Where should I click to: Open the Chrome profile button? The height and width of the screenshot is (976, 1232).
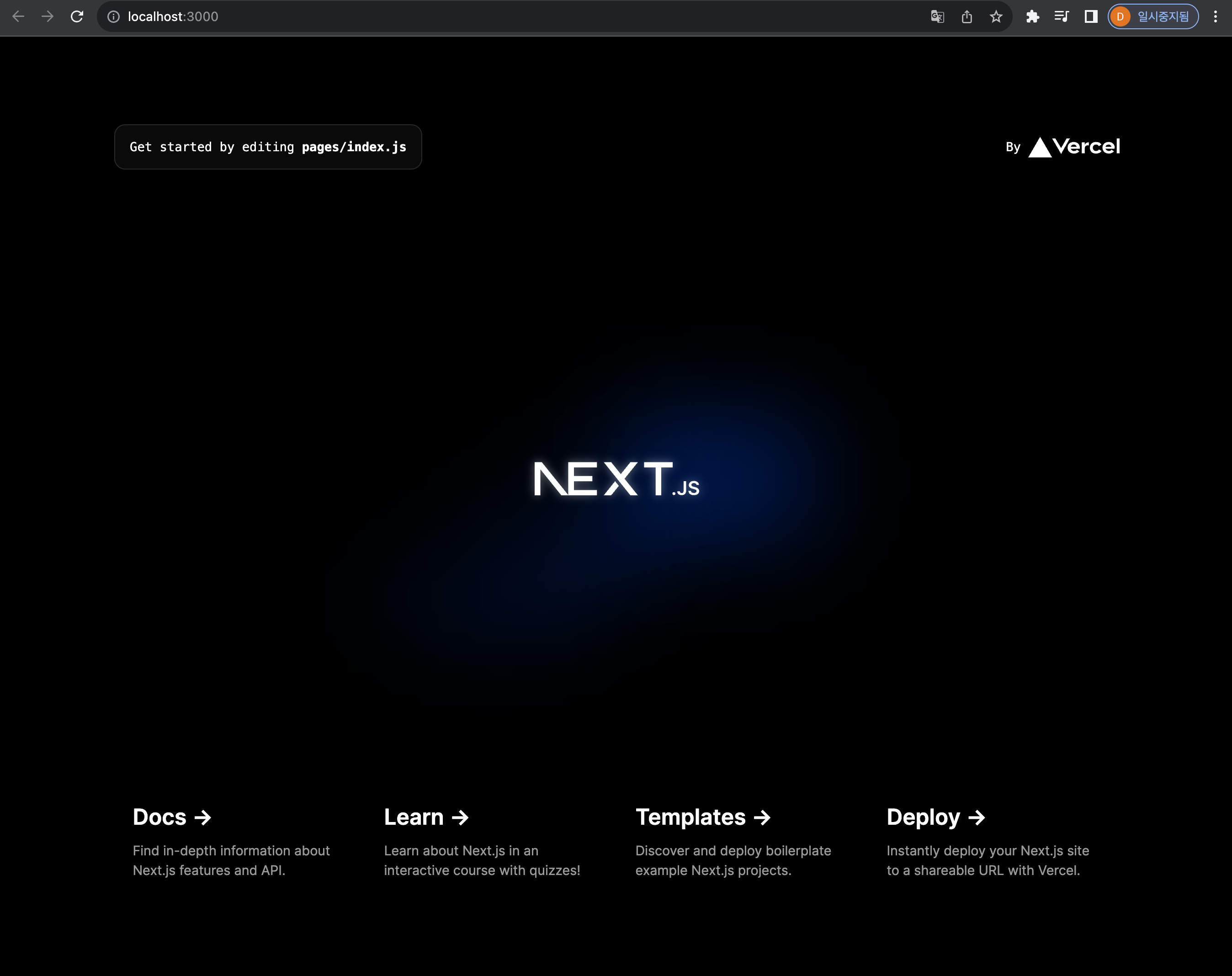click(1153, 16)
